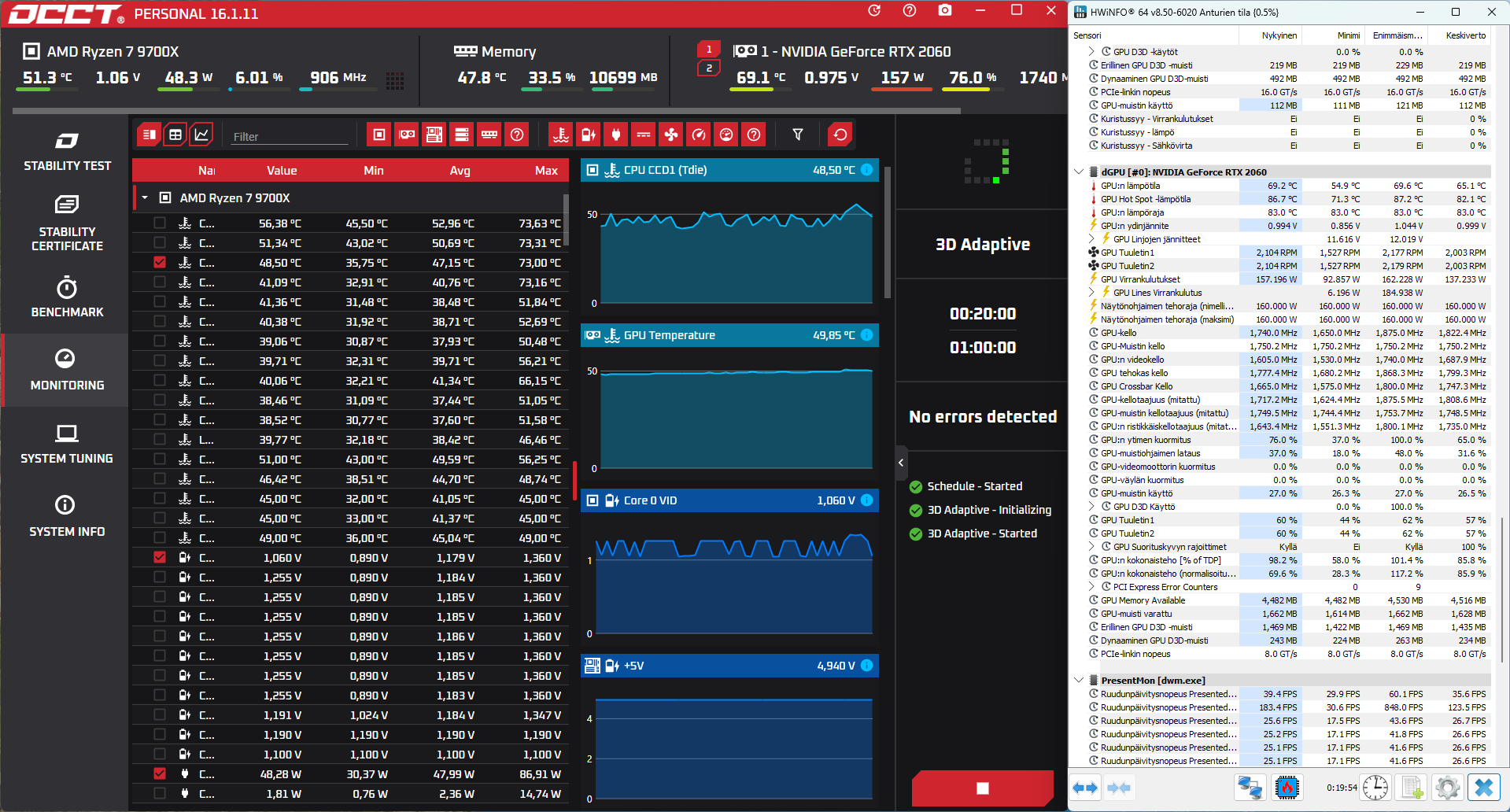Image resolution: width=1510 pixels, height=812 pixels.
Task: Collapse the OCCT test side panel arrow
Action: tap(901, 463)
